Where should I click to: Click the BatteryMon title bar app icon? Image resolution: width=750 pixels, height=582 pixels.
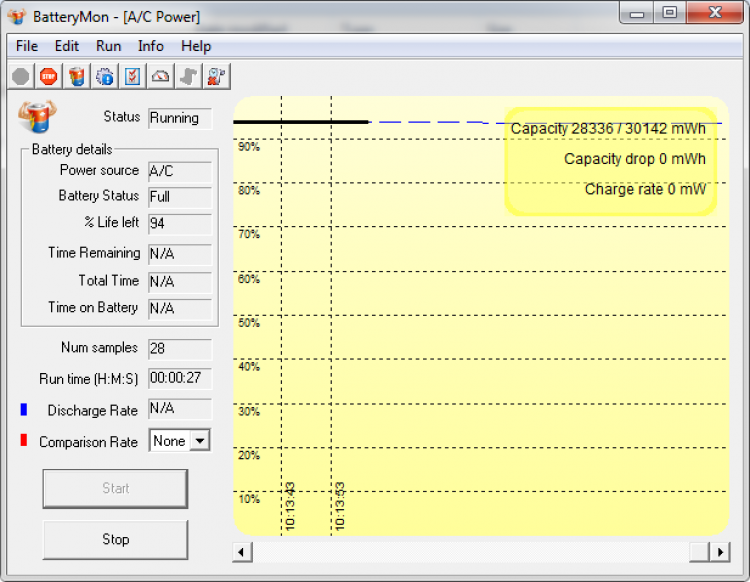(17, 16)
